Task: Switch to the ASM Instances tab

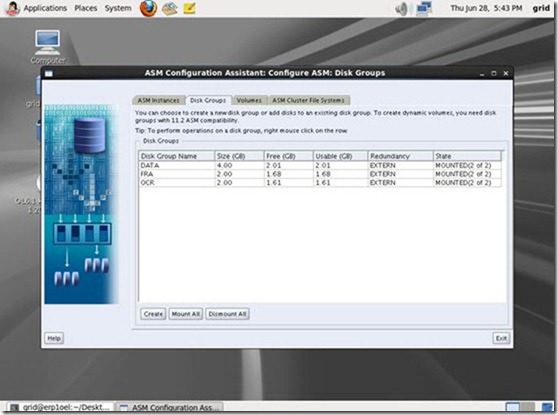Action: point(159,100)
